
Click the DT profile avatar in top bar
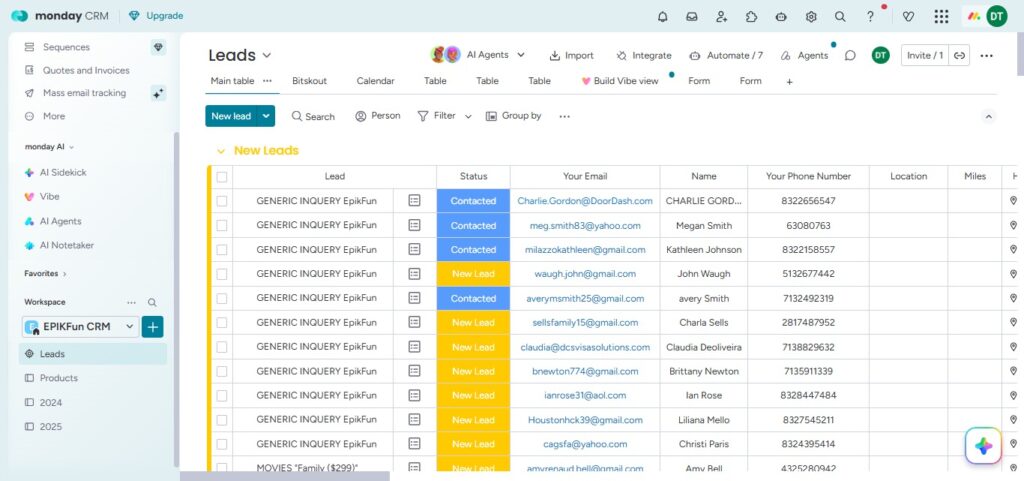coord(997,16)
